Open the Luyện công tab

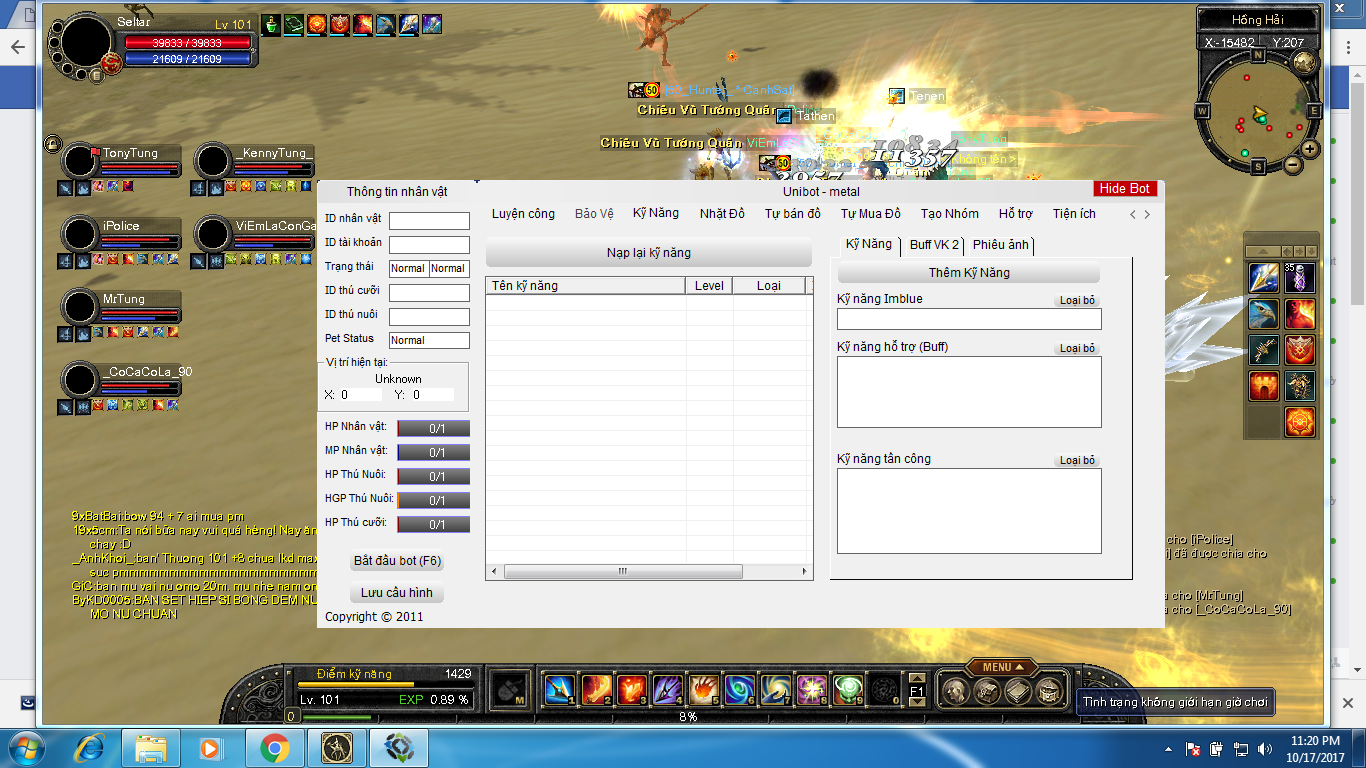click(523, 214)
